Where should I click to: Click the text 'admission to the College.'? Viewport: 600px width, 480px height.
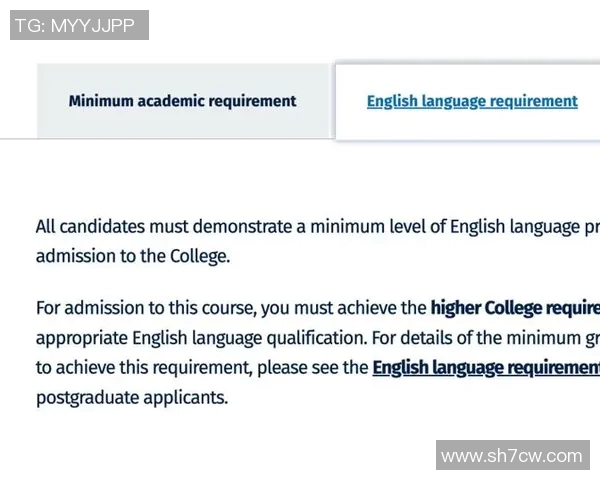tap(132, 256)
